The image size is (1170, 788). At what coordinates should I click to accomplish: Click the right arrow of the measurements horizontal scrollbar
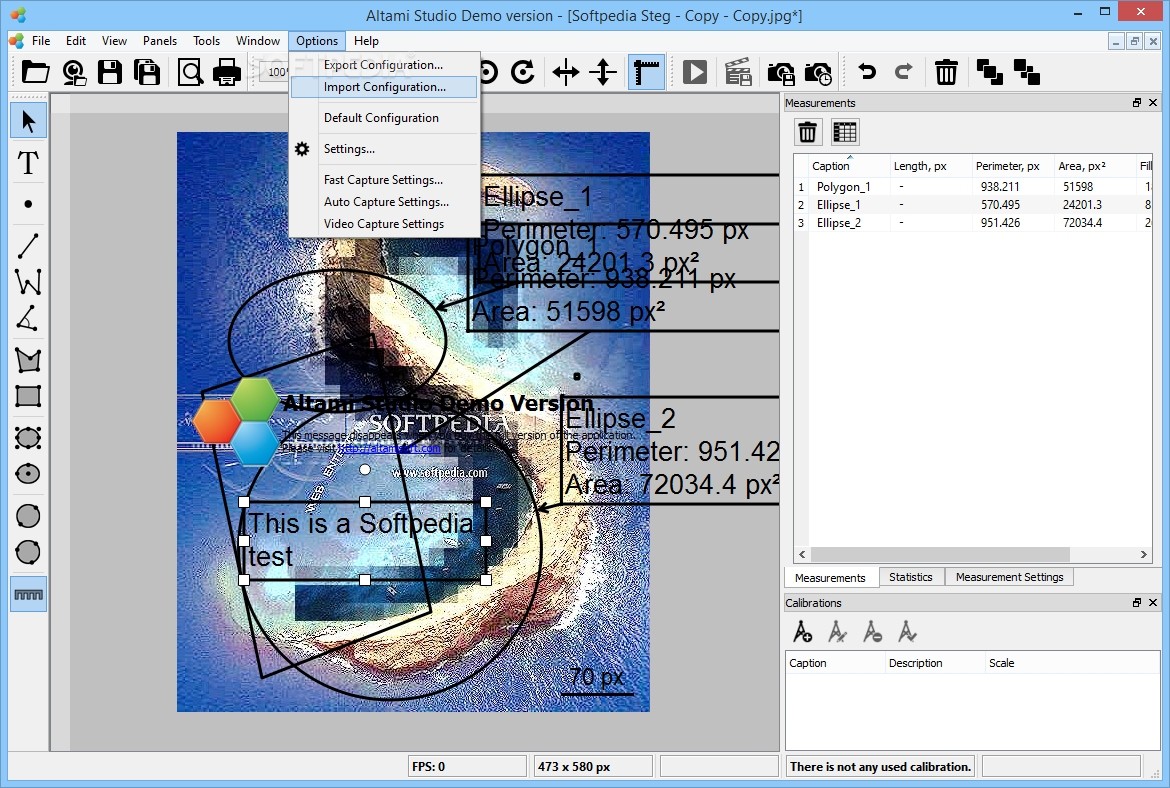1143,554
